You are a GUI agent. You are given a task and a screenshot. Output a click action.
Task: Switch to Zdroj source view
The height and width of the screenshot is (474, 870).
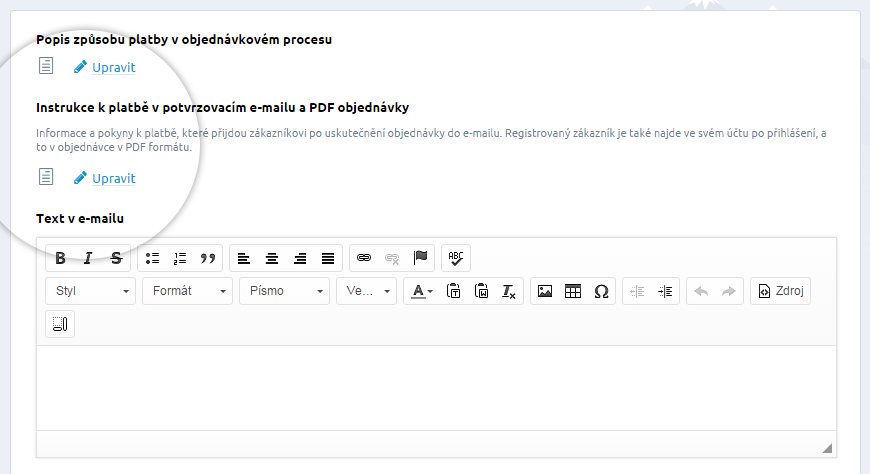(x=781, y=291)
